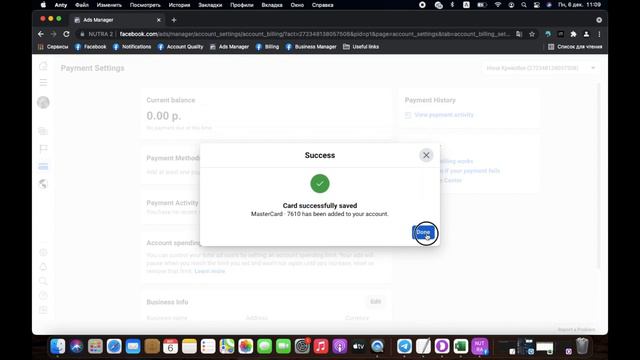640x360 pixels.
Task: Open Music from the dock
Action: click(320, 347)
